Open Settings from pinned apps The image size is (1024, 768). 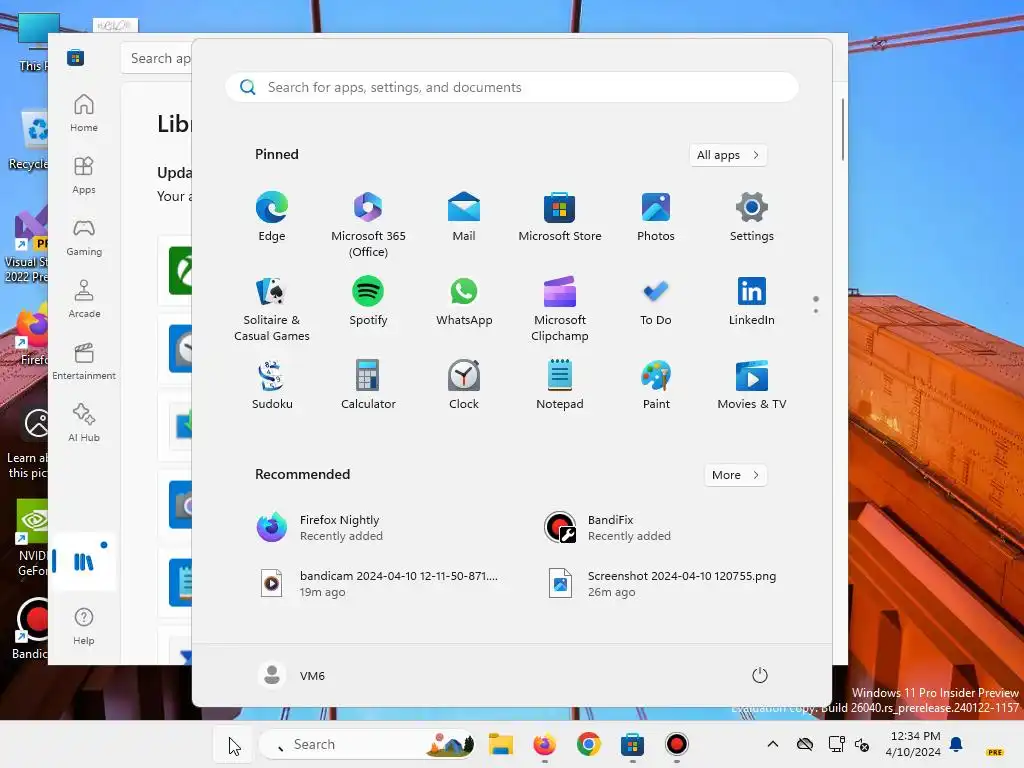click(752, 217)
